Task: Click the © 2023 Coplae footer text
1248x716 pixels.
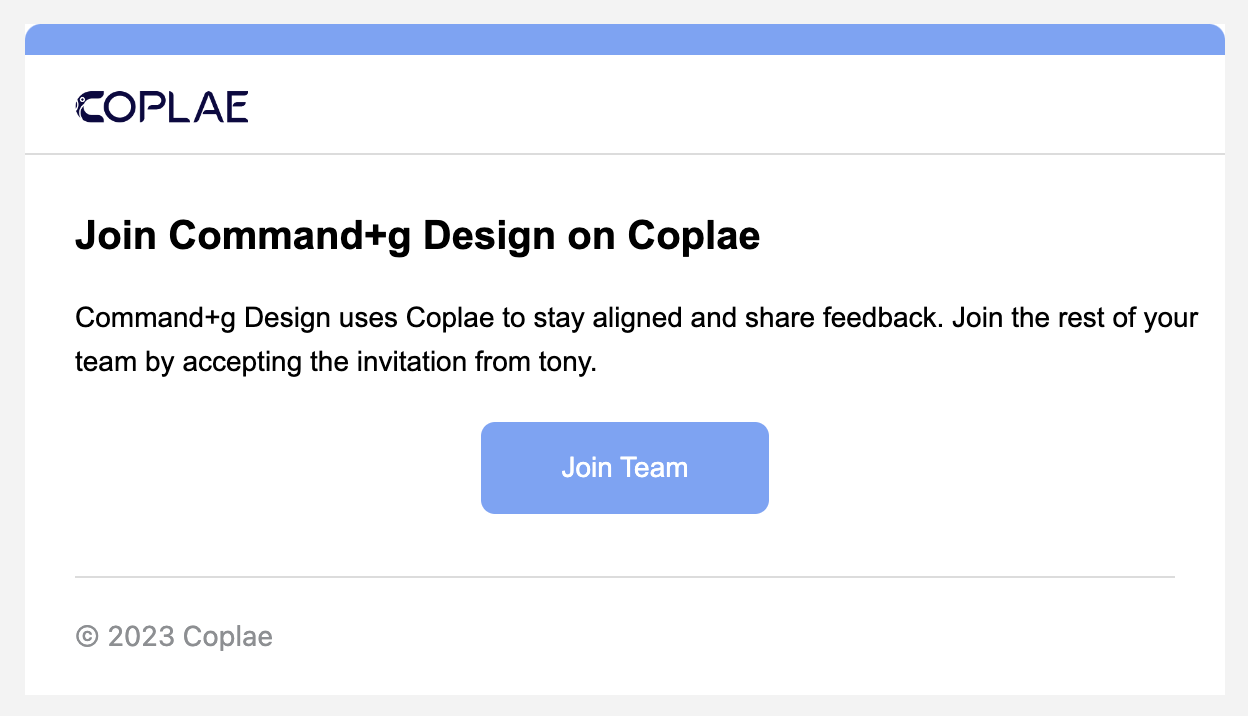Action: [174, 636]
